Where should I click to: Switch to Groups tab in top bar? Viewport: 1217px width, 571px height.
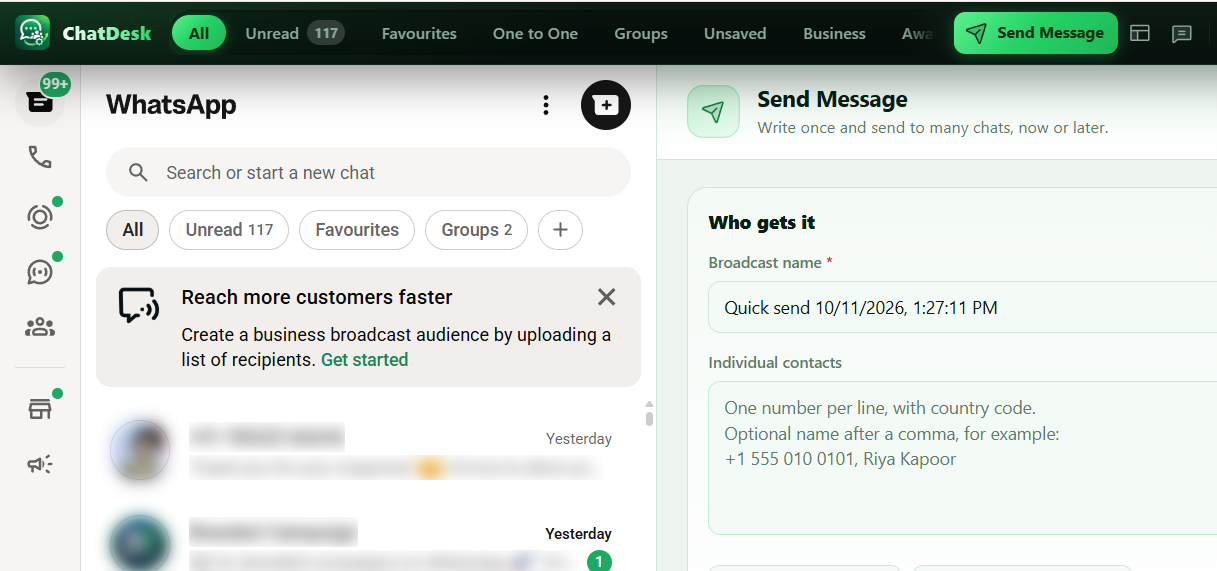point(641,33)
